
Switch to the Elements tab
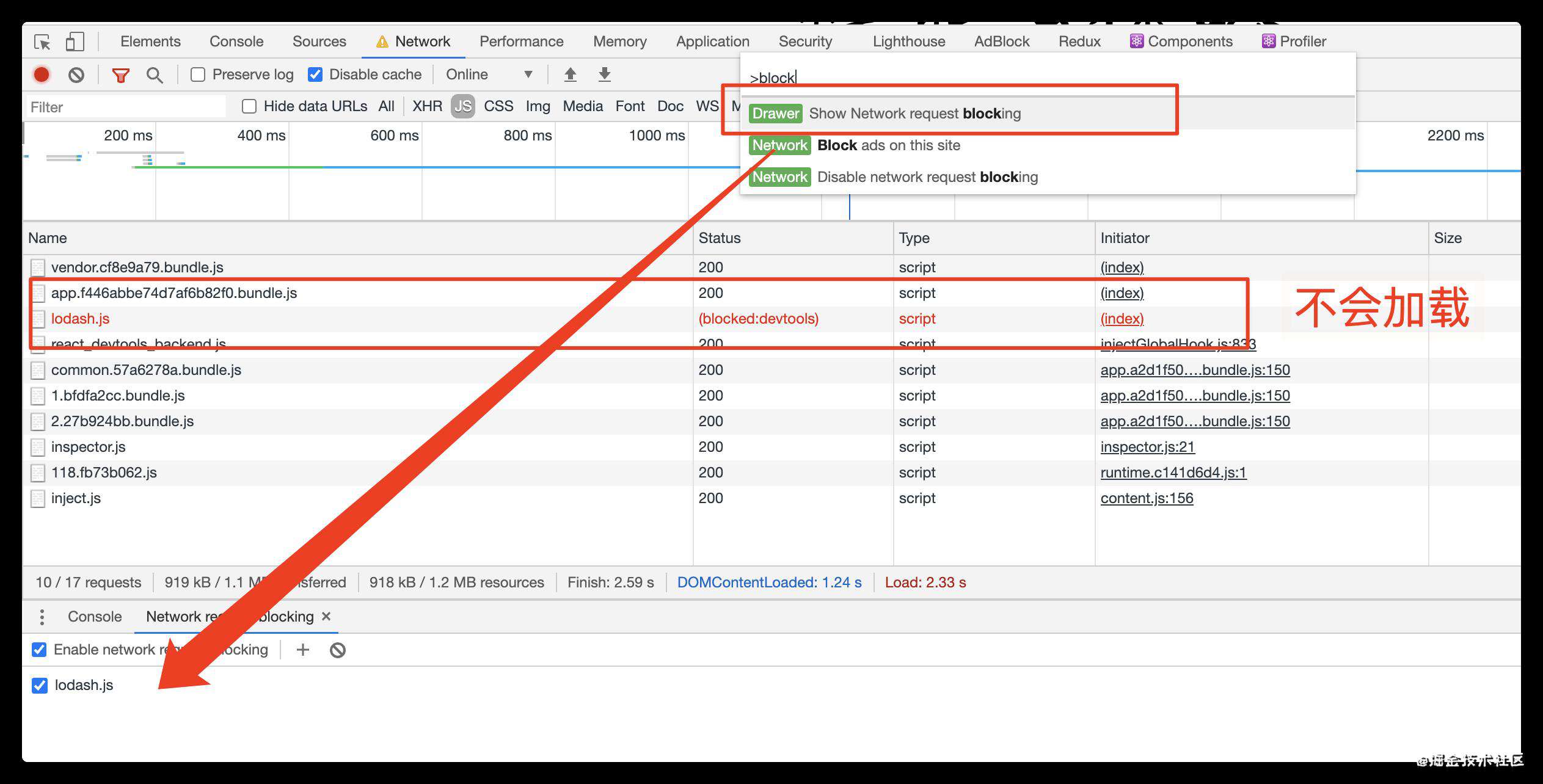(x=150, y=42)
